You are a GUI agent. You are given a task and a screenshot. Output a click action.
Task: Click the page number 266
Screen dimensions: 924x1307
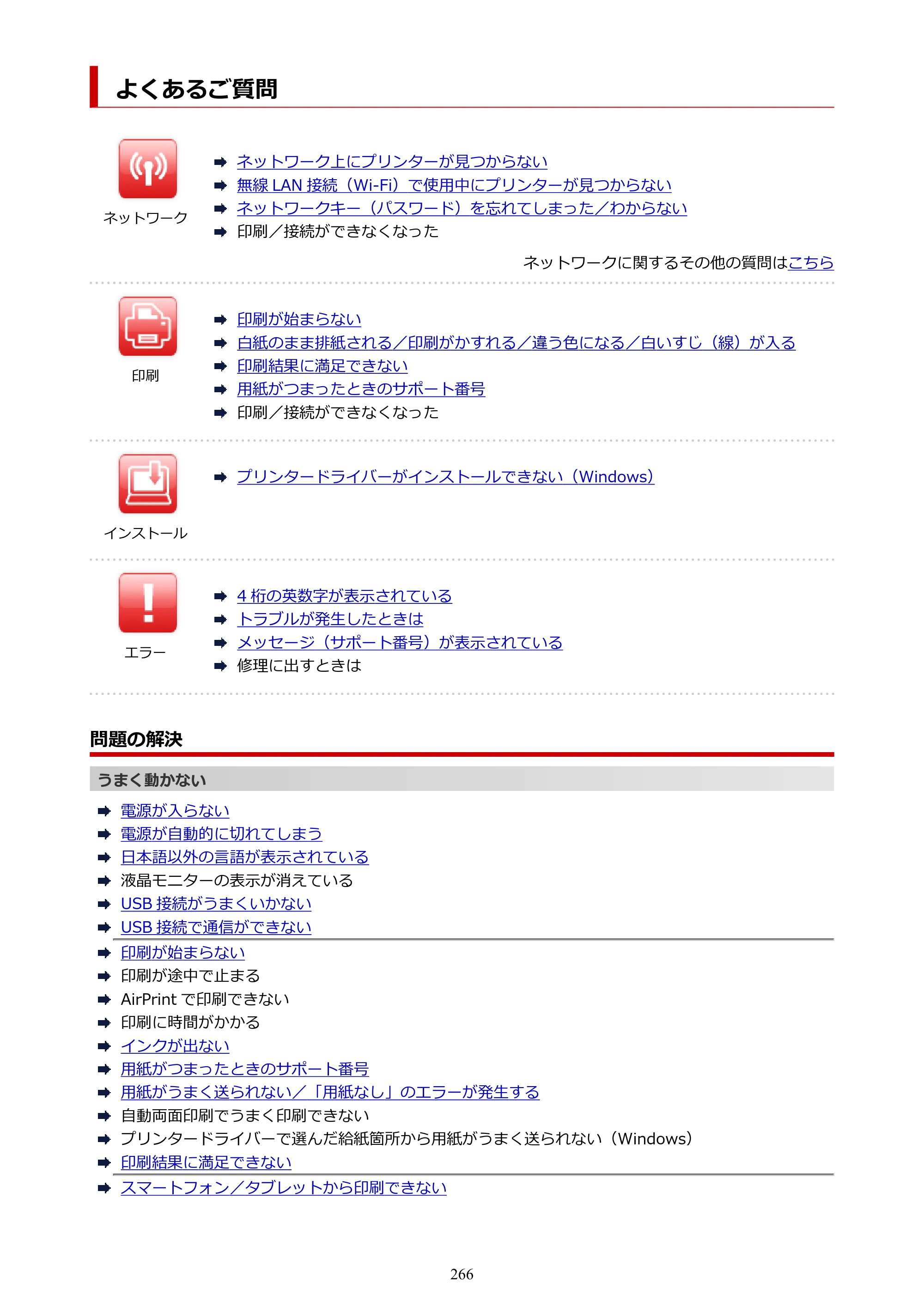pyautogui.click(x=462, y=1275)
